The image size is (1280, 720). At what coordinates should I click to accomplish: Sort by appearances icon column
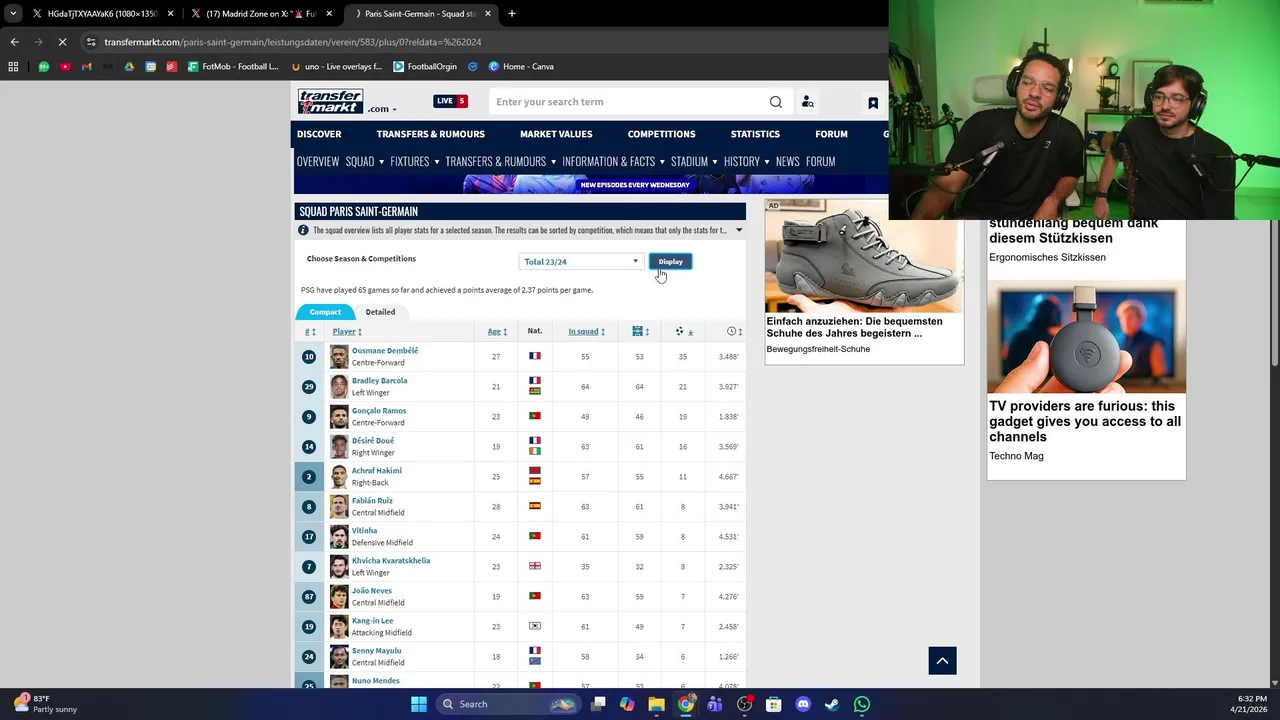pos(640,331)
